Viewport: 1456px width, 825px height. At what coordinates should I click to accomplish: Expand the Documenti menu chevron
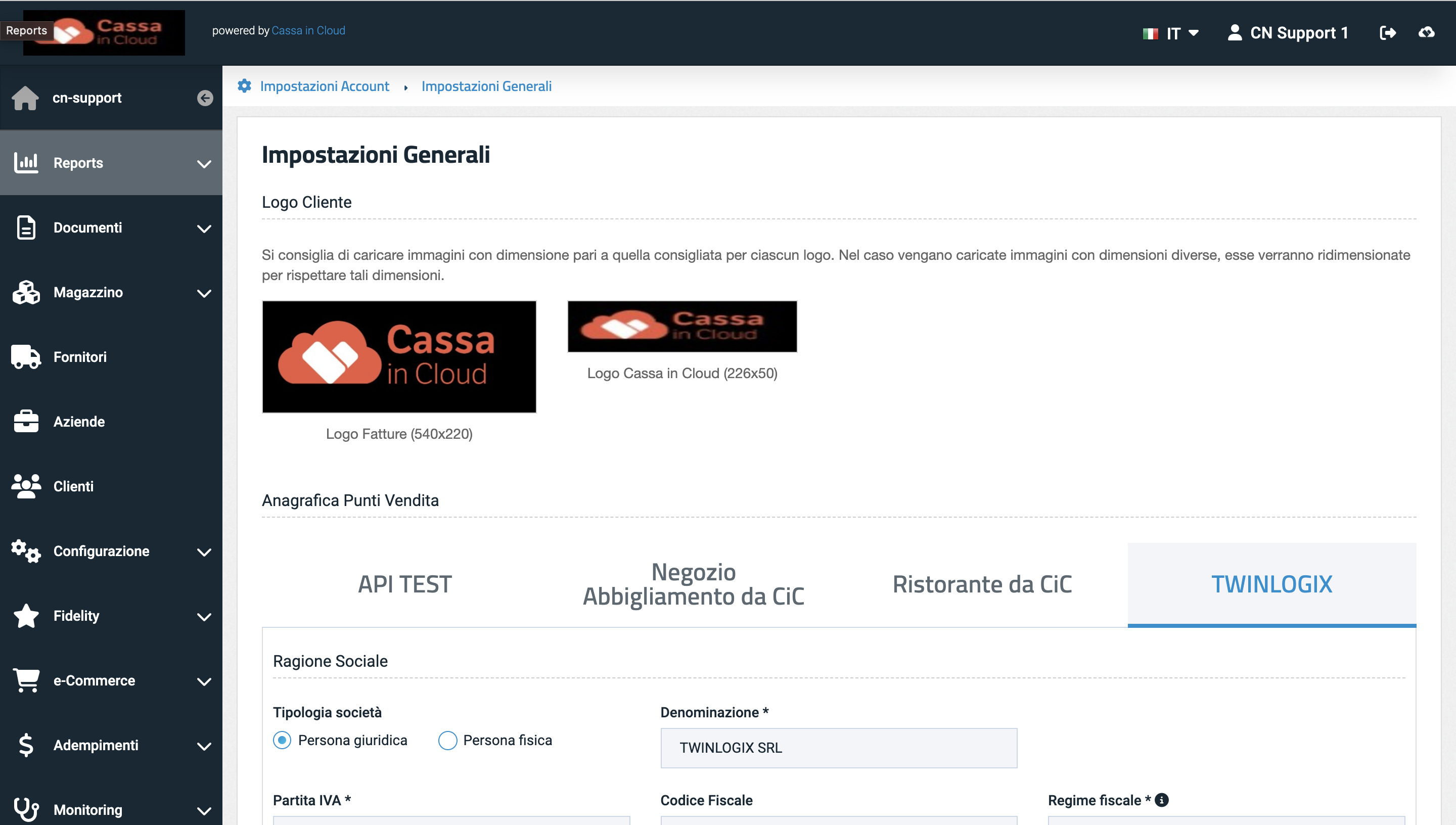point(204,228)
